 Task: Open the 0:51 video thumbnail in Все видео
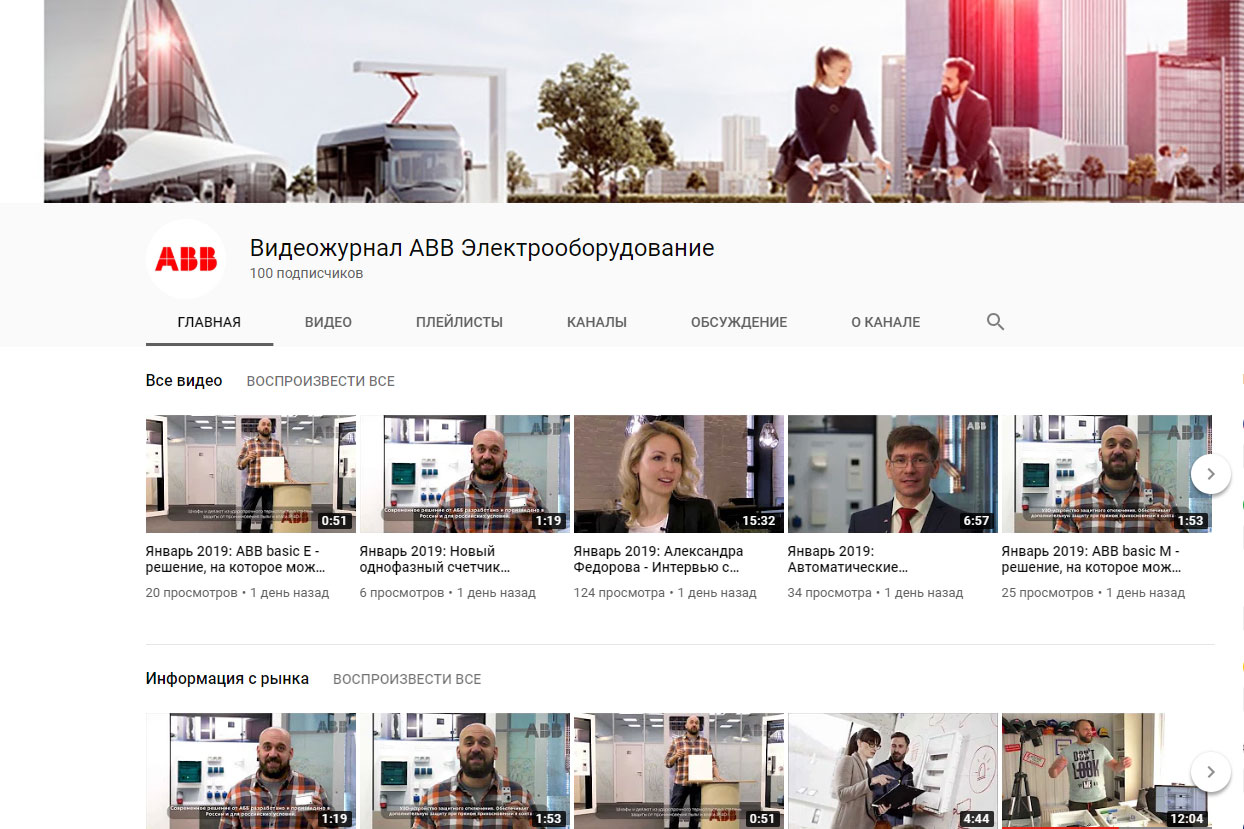point(251,474)
